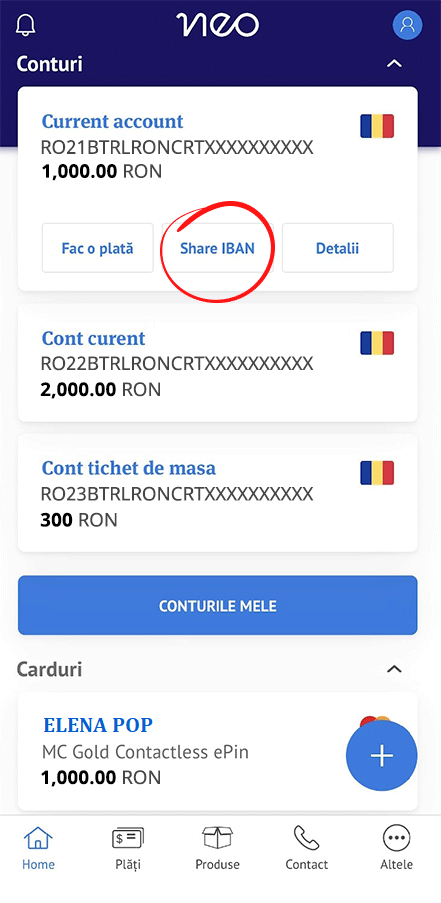Tap the Neo logo in header
The image size is (441, 903).
pos(218,25)
